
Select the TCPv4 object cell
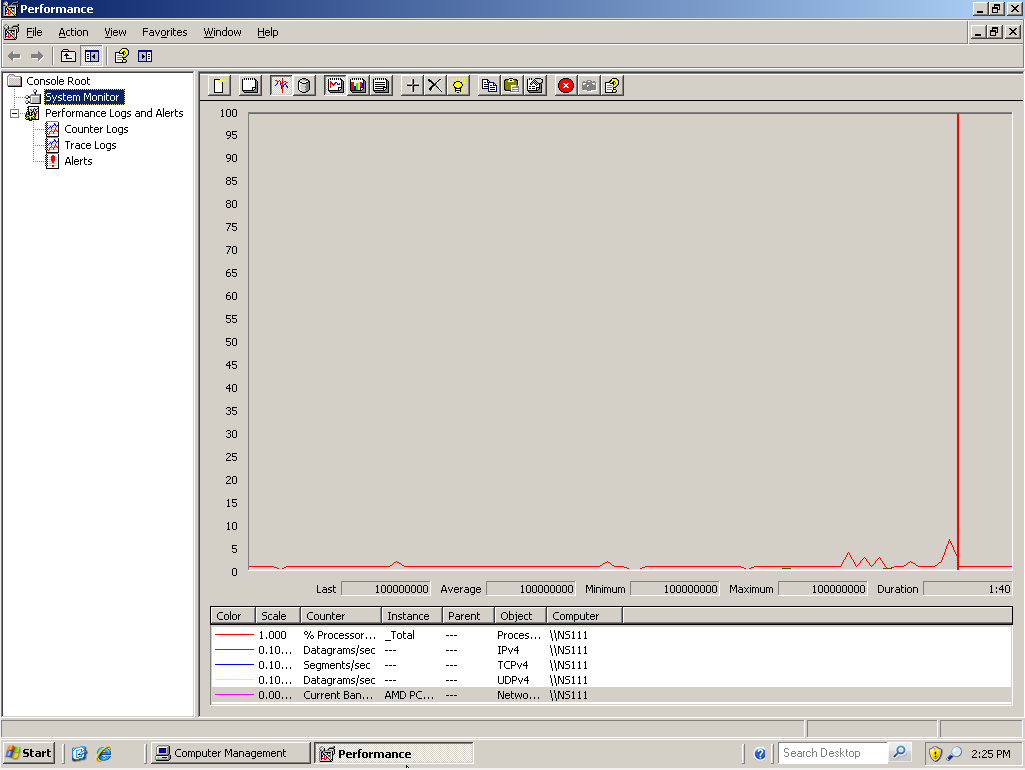pos(512,665)
